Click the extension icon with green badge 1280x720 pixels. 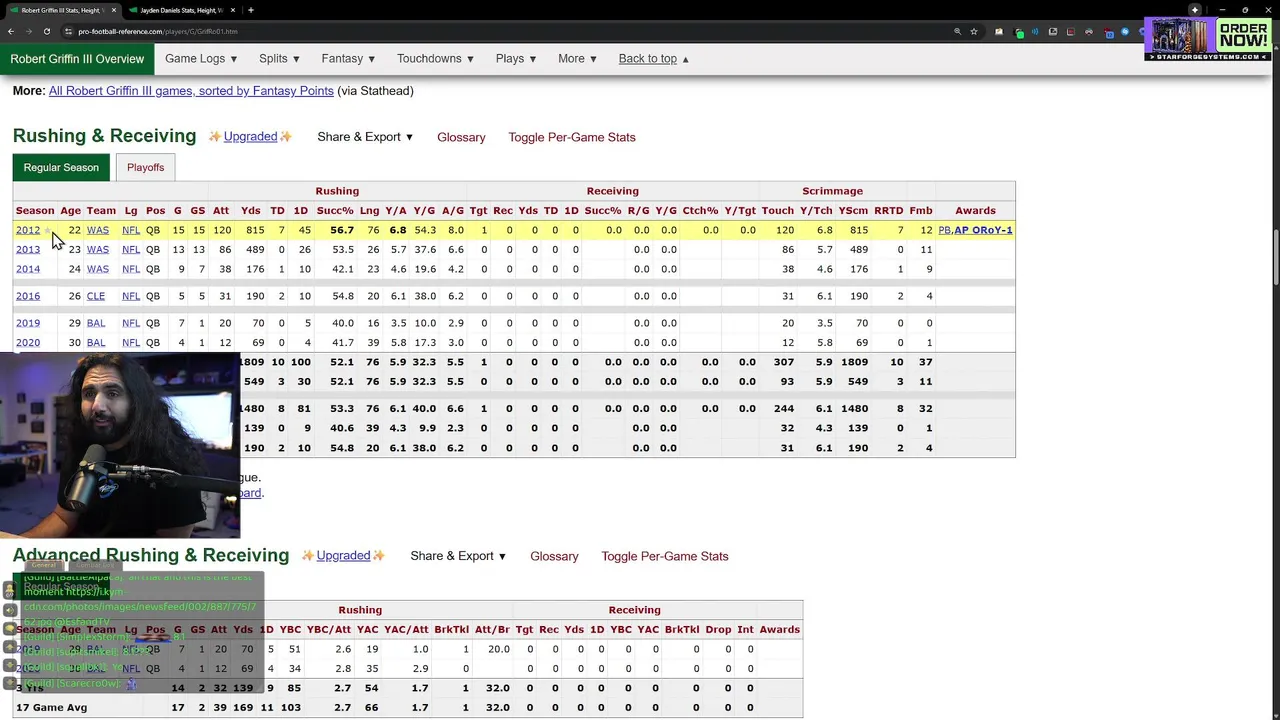[1019, 32]
